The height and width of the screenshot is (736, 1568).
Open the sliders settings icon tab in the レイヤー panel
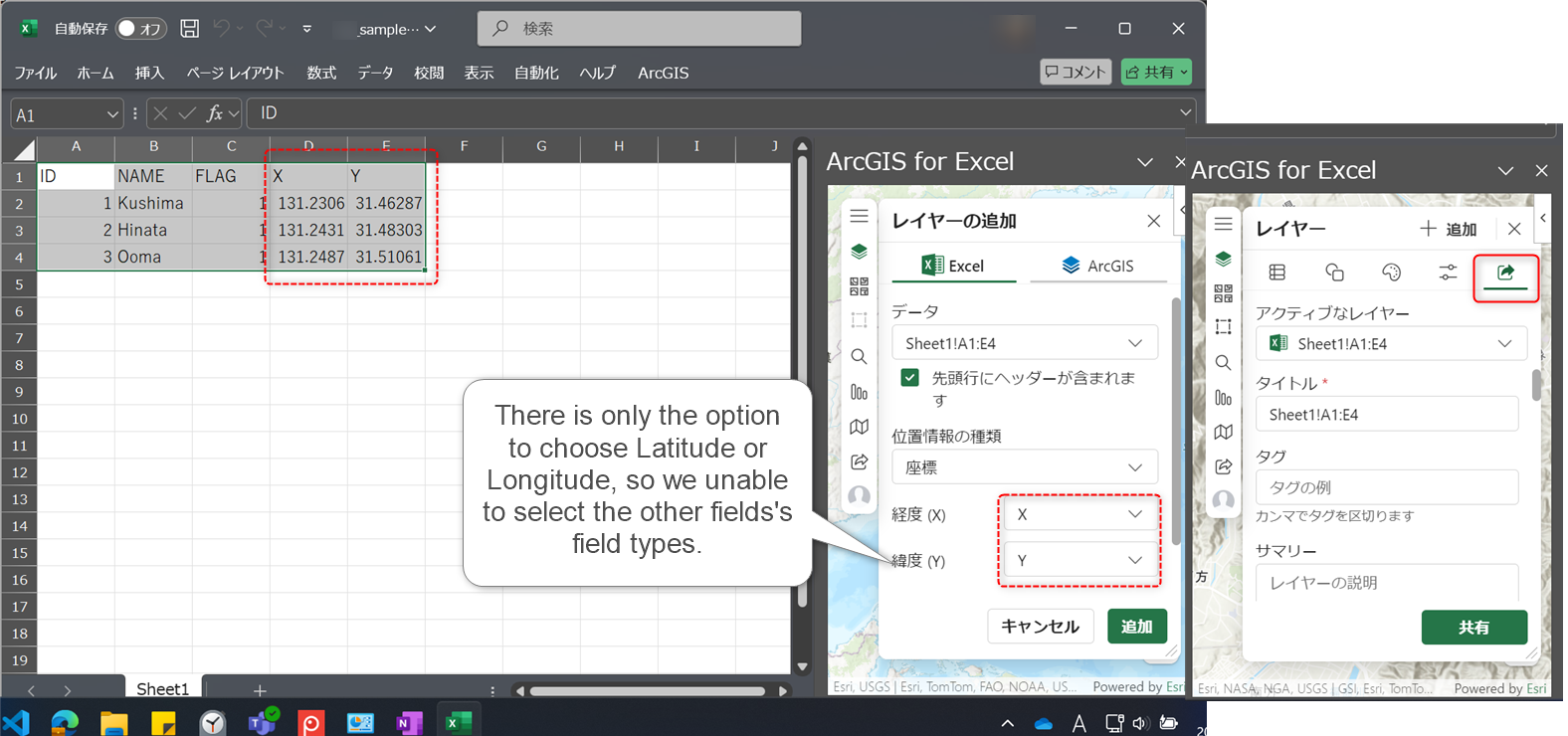click(x=1449, y=273)
